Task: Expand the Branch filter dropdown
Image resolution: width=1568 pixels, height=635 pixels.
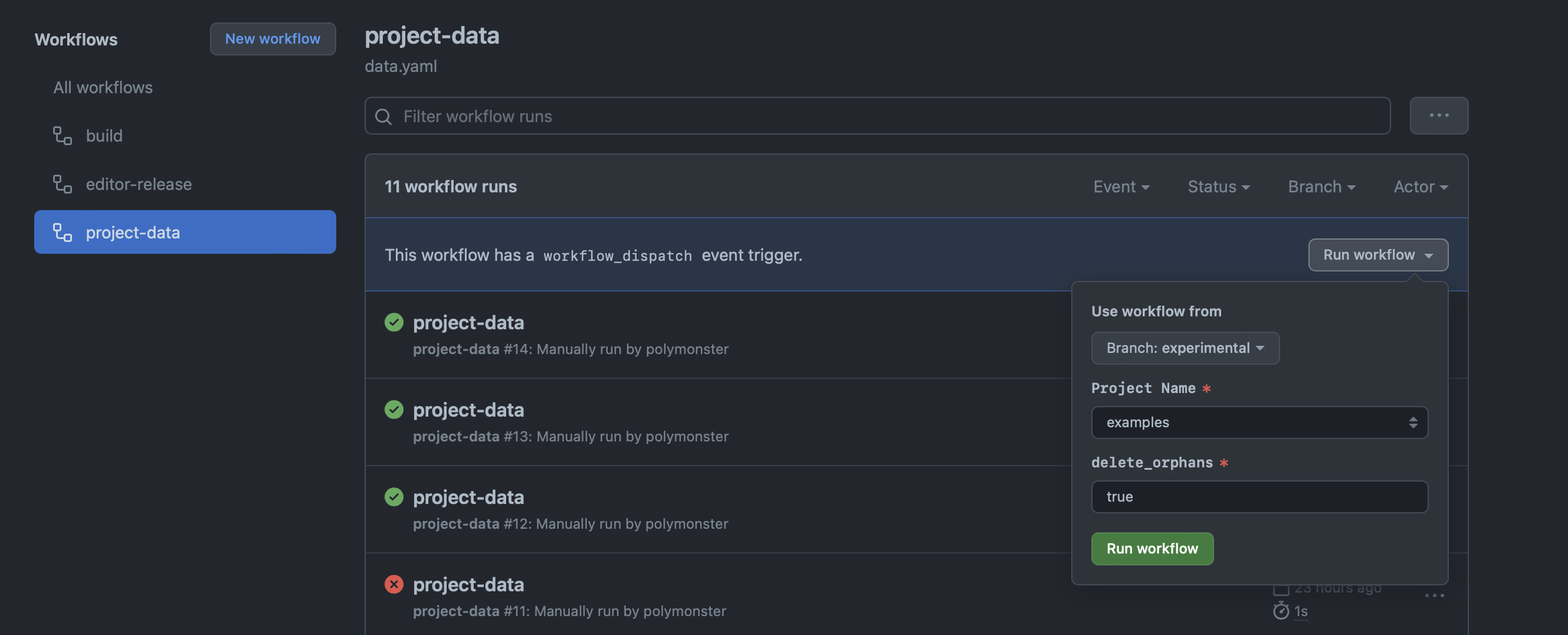Action: [1321, 186]
